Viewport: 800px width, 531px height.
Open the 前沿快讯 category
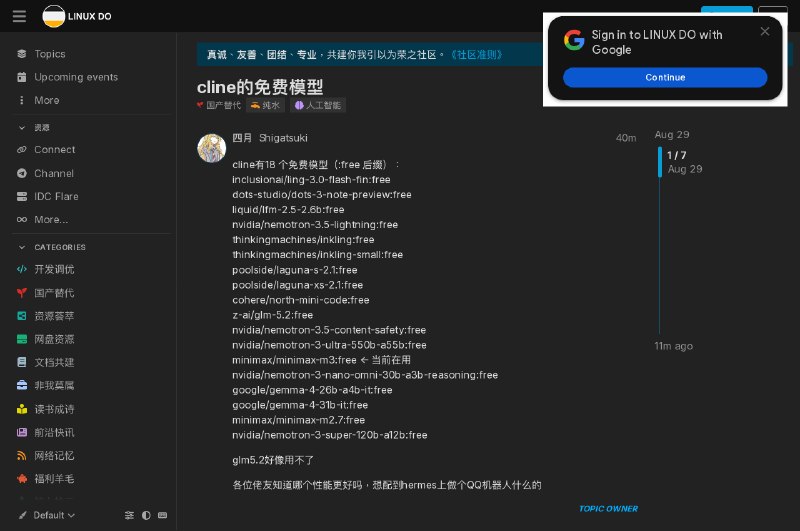tap(54, 433)
